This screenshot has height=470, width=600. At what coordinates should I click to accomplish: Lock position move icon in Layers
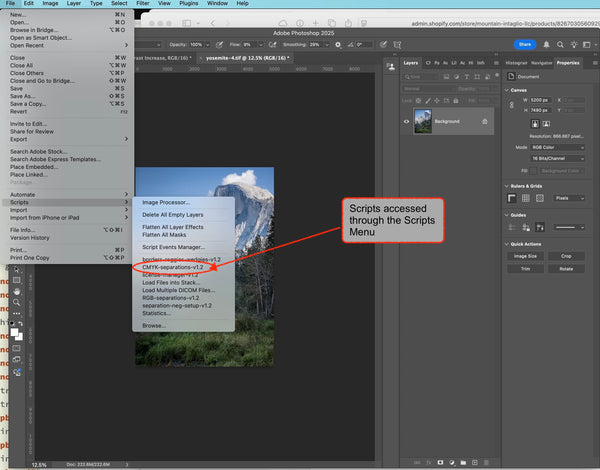[x=437, y=101]
